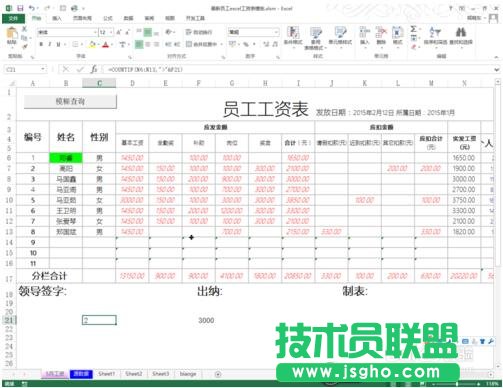The height and width of the screenshot is (388, 503).
Task: Open the number format combo box
Action: pos(253,32)
